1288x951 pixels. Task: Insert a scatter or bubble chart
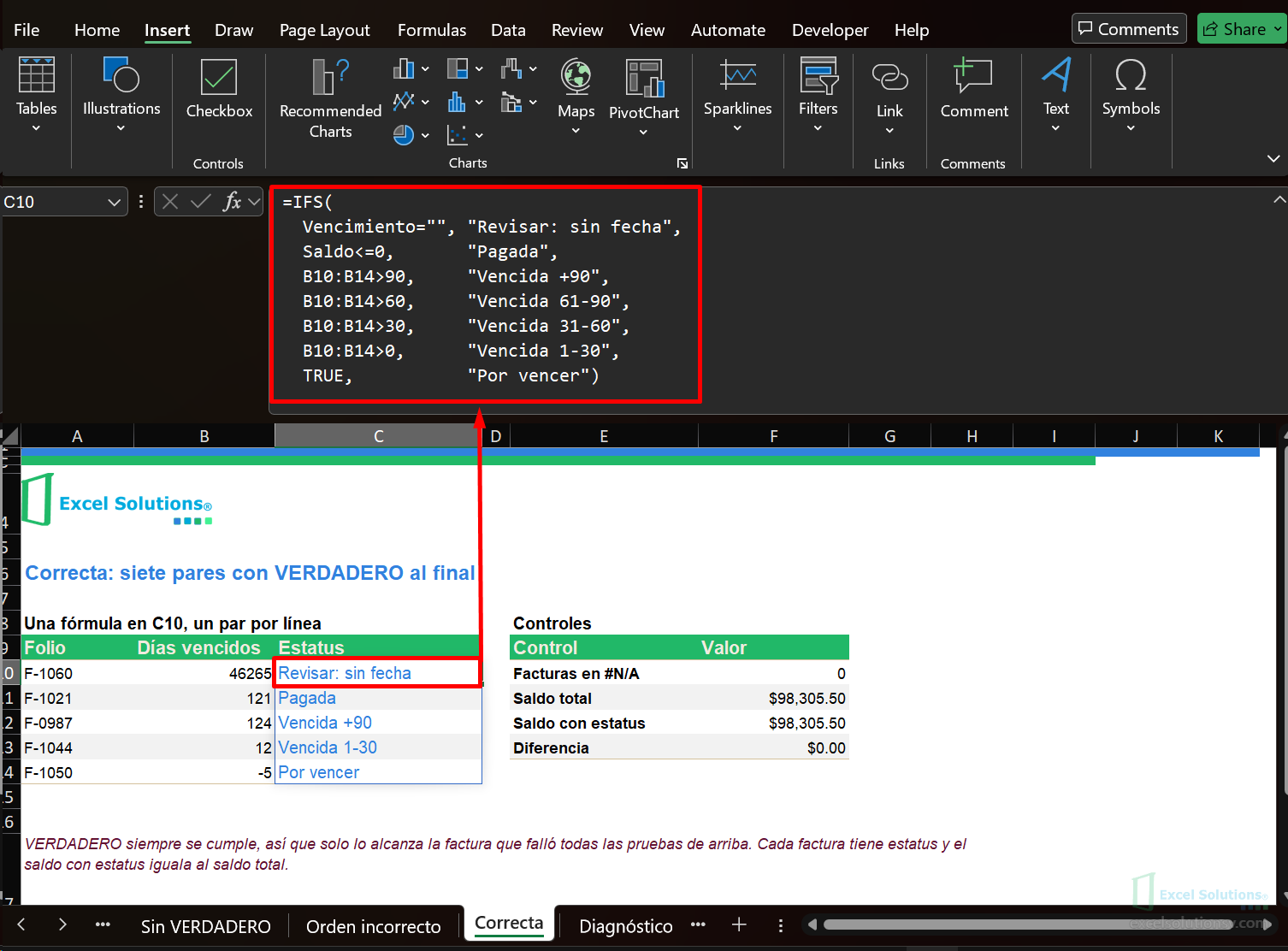465,135
